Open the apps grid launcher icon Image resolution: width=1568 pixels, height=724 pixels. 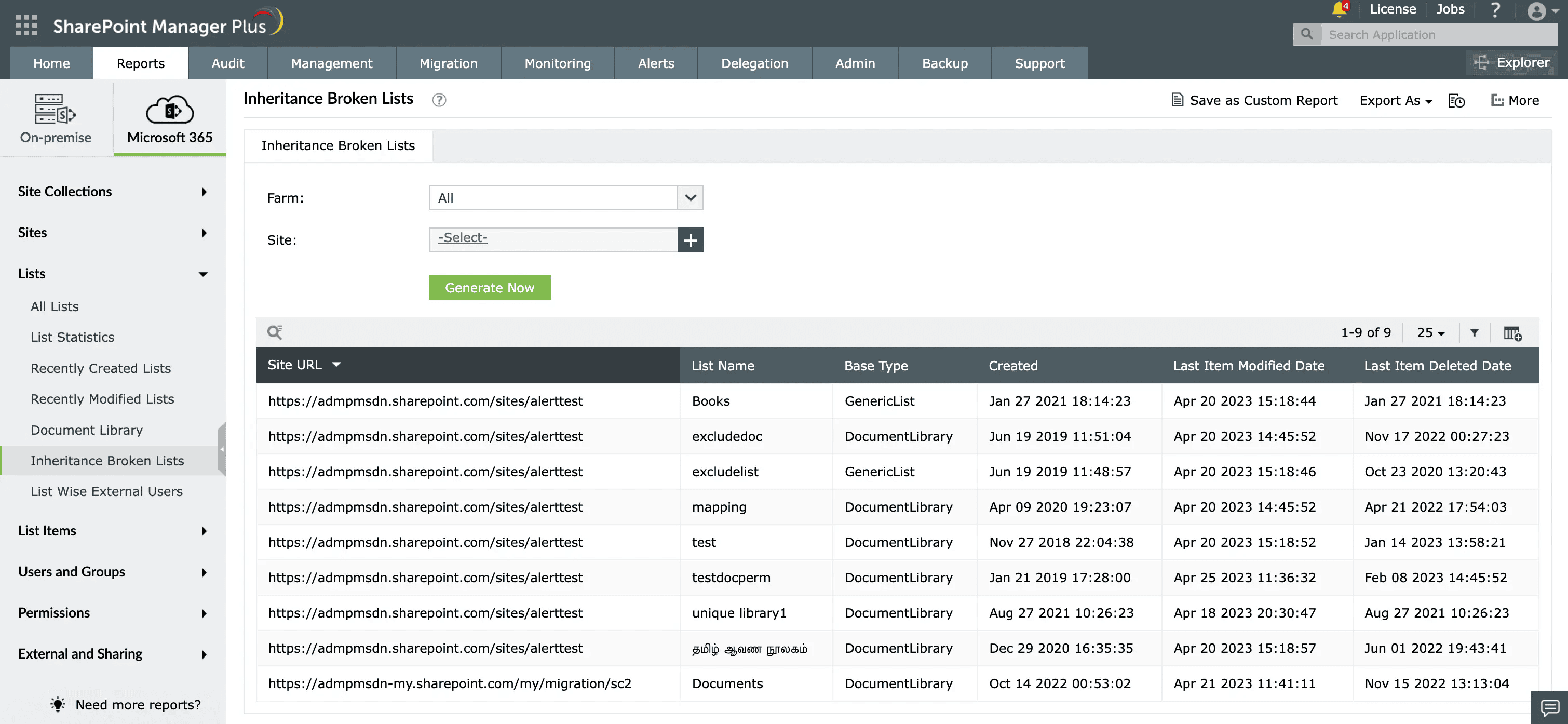(x=26, y=25)
